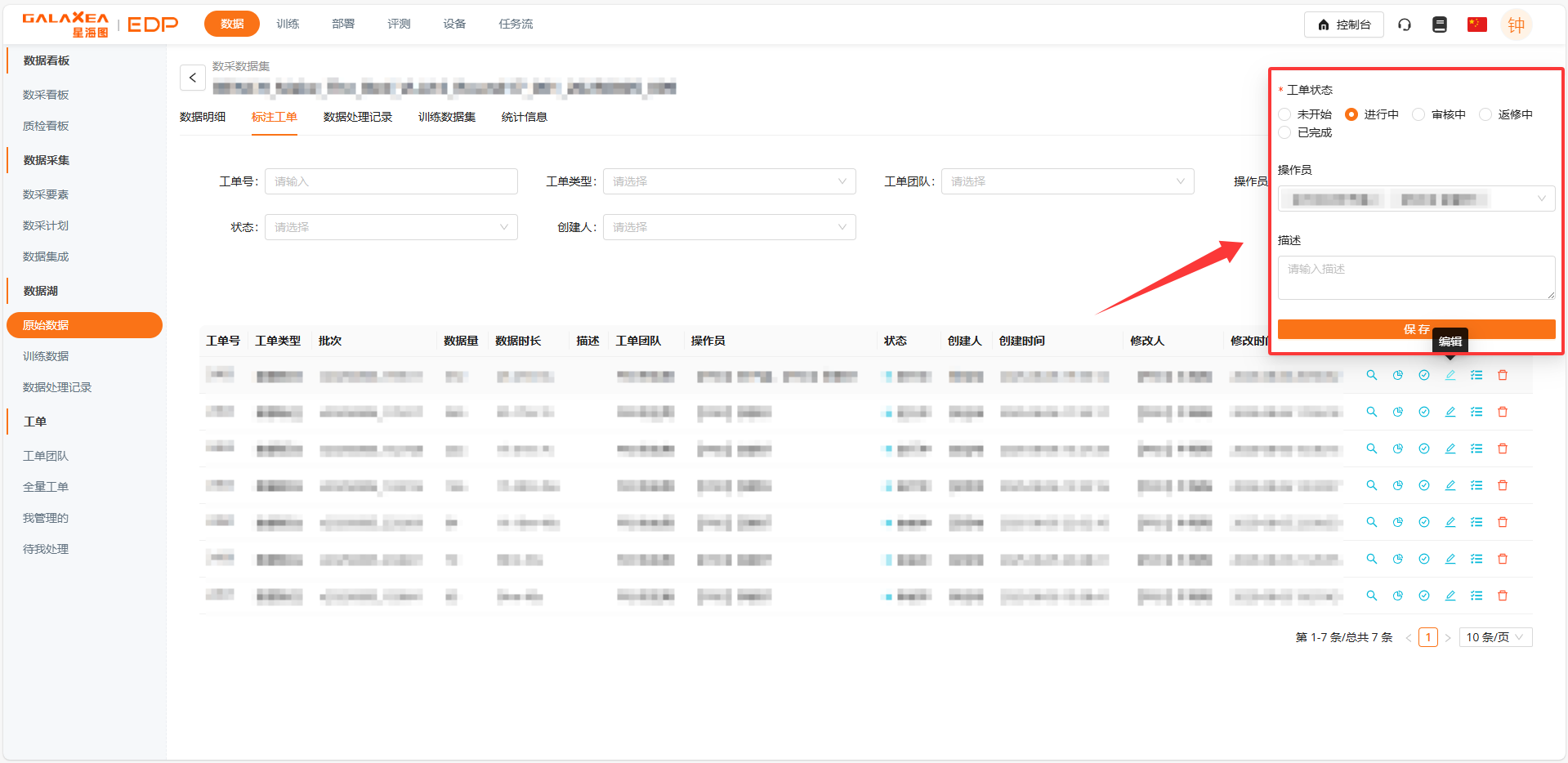
Task: Click the pie chart icon in third row
Action: 1398,448
